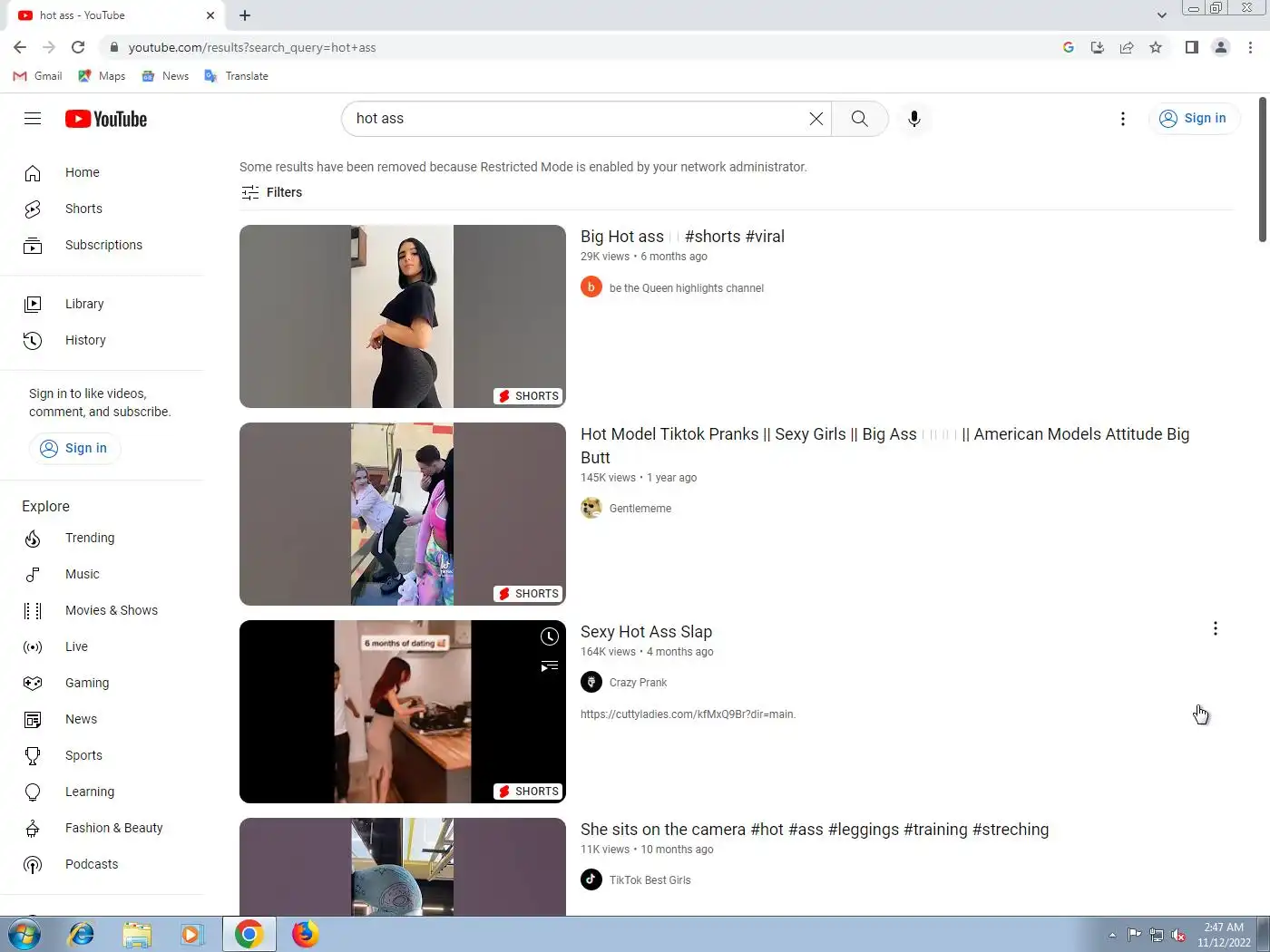Open the Crazy Prank channel link
The image size is (1270, 952).
pyautogui.click(x=638, y=683)
